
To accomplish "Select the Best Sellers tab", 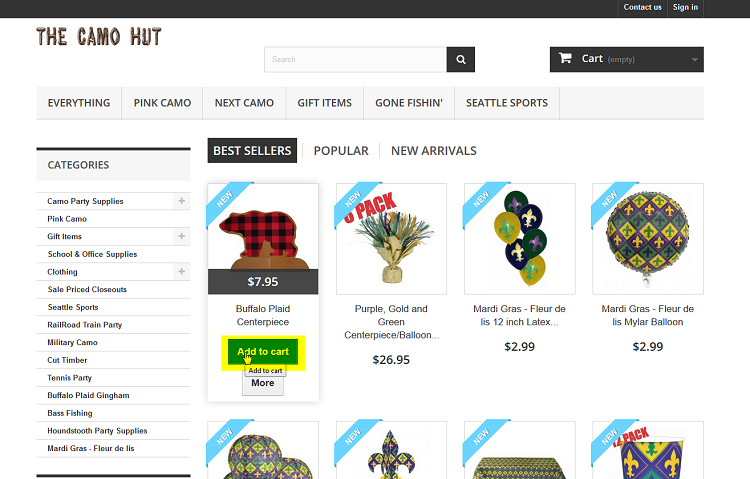I will [x=252, y=151].
